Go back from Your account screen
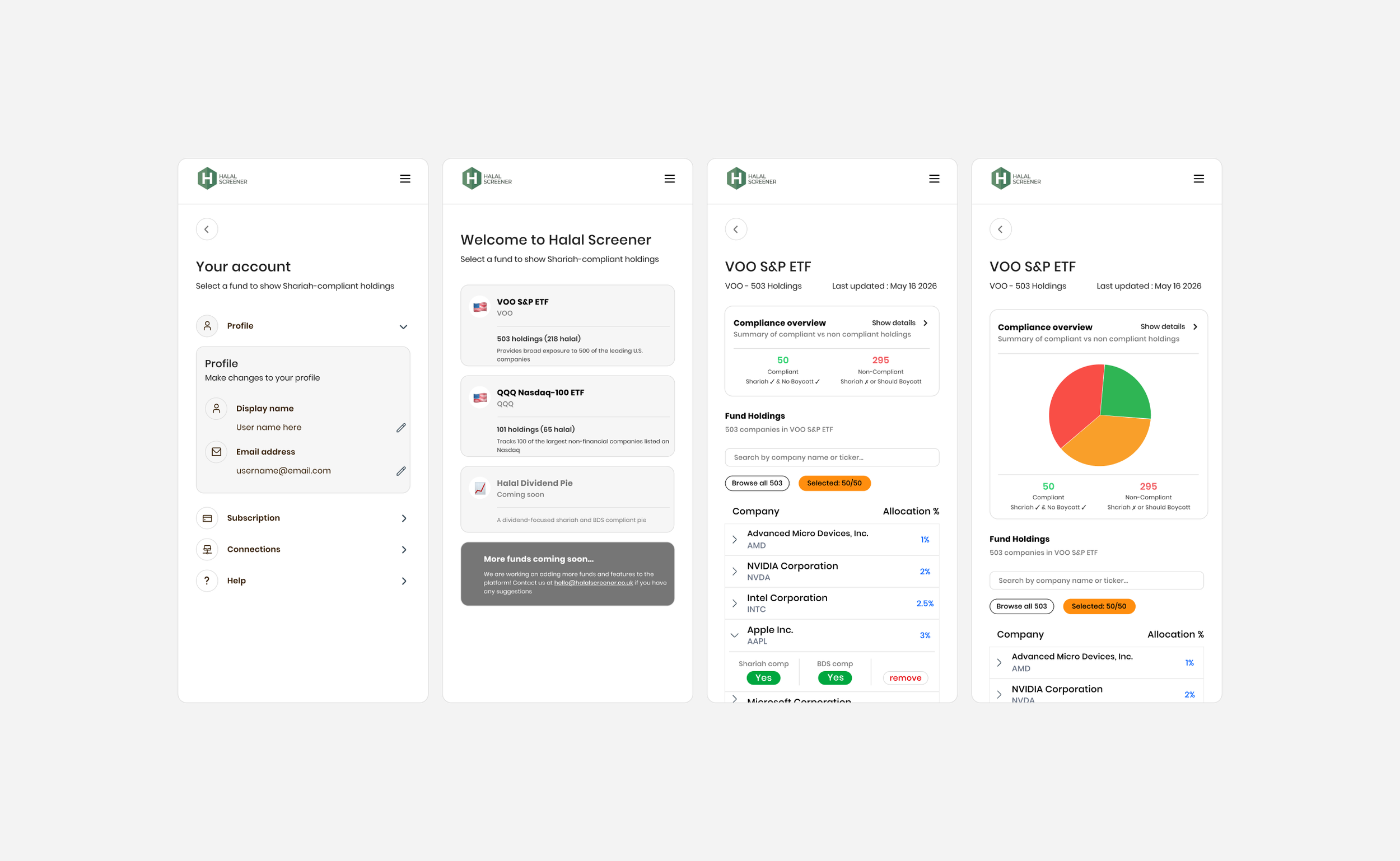This screenshot has height=861, width=1400. pyautogui.click(x=207, y=230)
